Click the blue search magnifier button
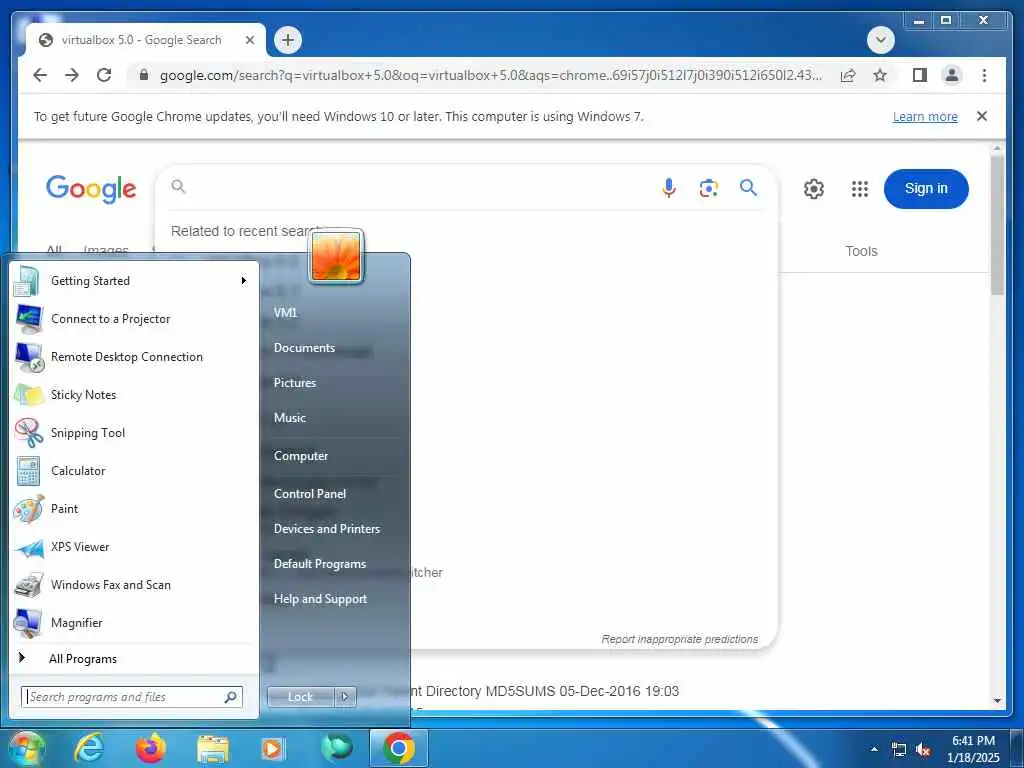The height and width of the screenshot is (768, 1024). 748,188
